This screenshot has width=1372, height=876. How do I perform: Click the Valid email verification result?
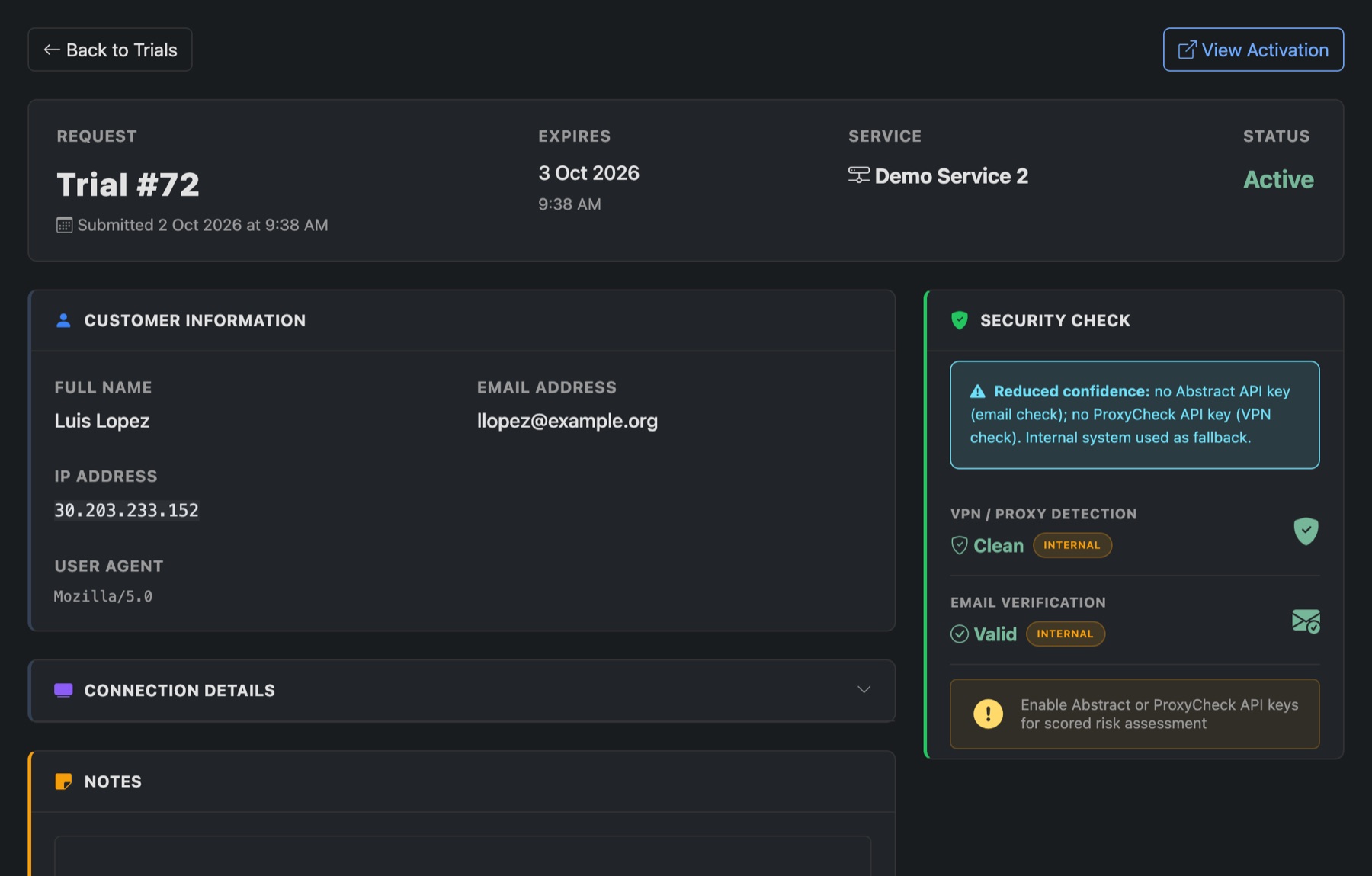[x=995, y=634]
